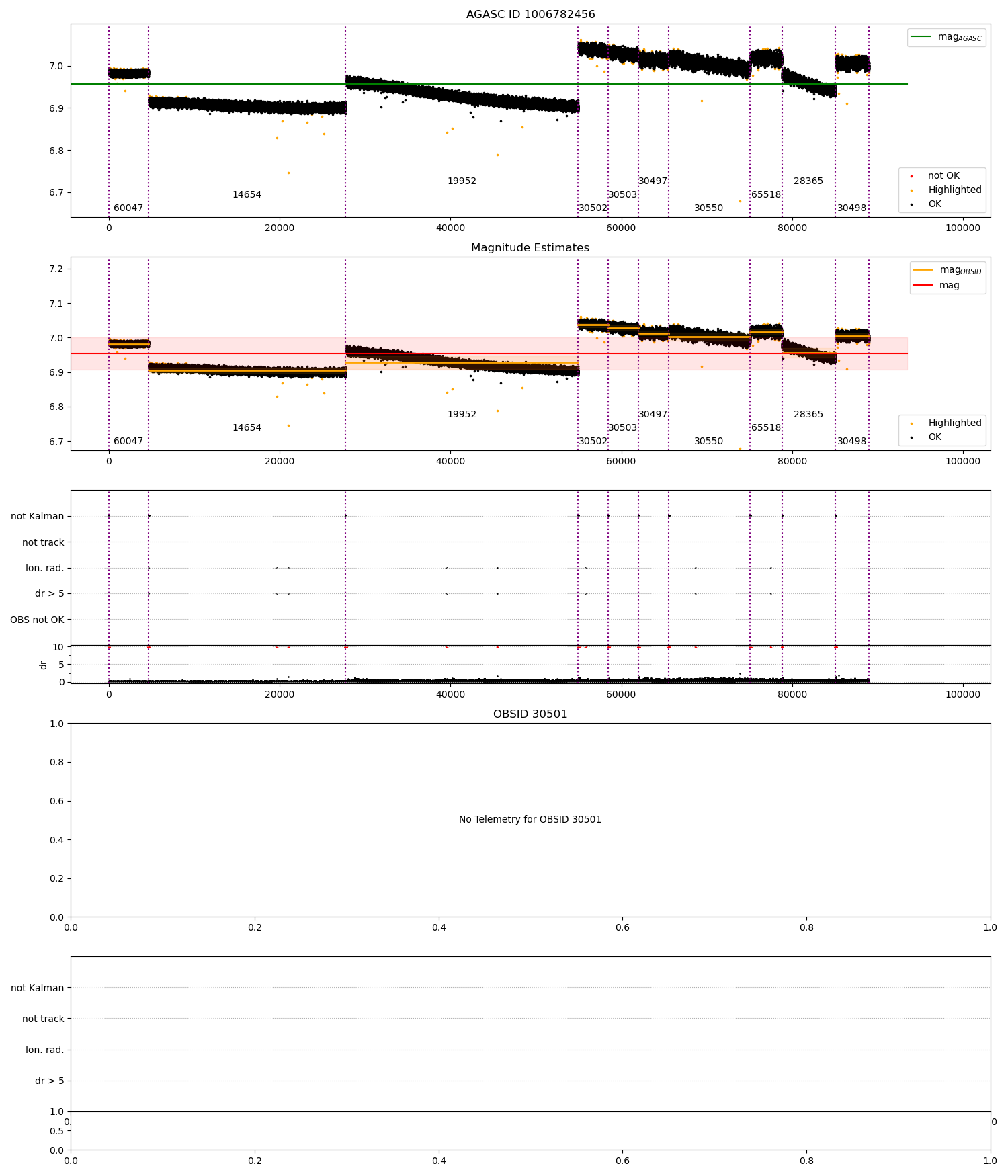Click "40000" x-tick under the Magnitude Estimates plot
Image resolution: width=1008 pixels, height=1176 pixels.
[450, 461]
